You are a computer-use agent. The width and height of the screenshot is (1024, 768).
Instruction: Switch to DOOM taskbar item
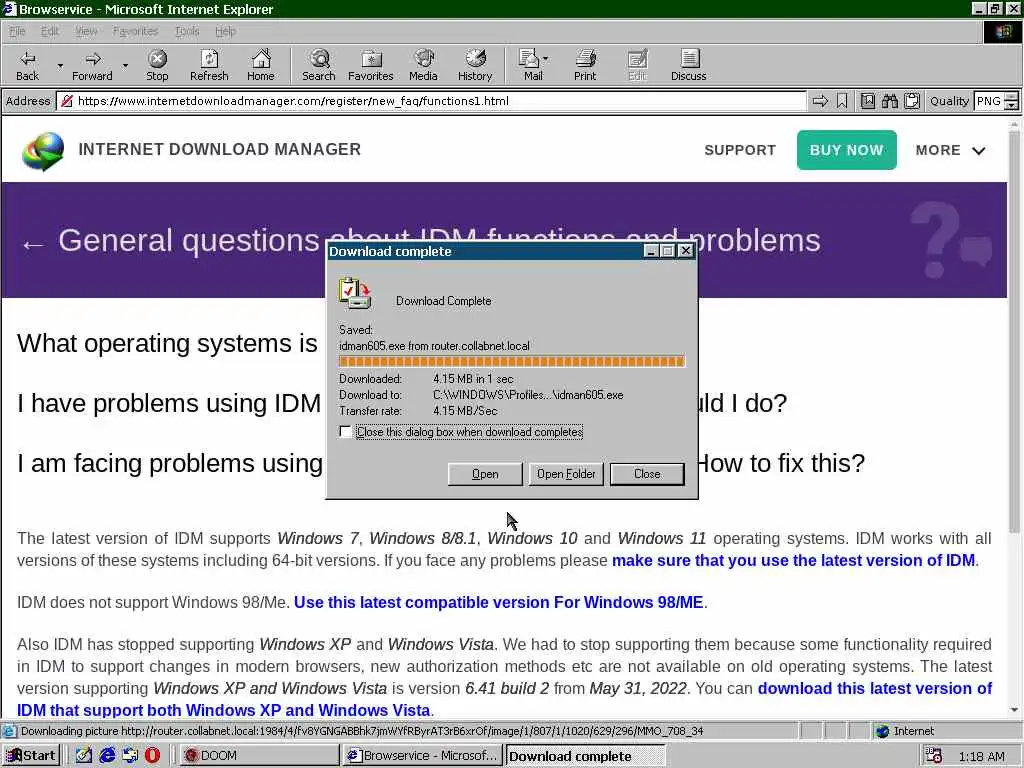click(x=259, y=756)
